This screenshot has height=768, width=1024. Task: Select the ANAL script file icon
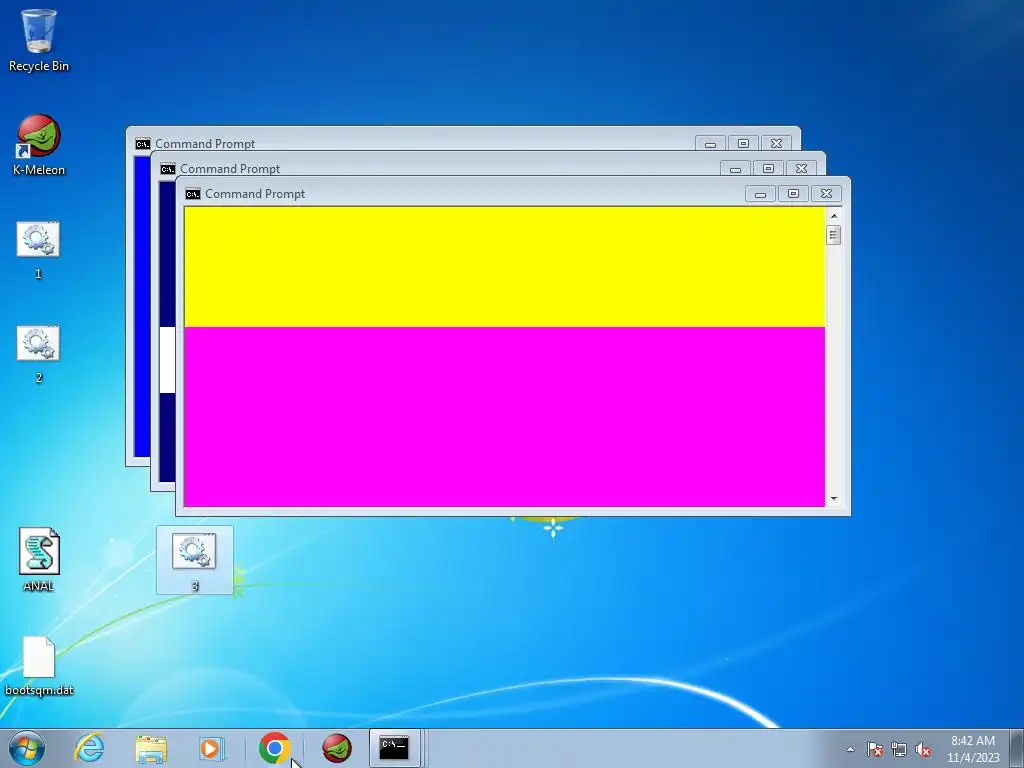[x=39, y=560]
